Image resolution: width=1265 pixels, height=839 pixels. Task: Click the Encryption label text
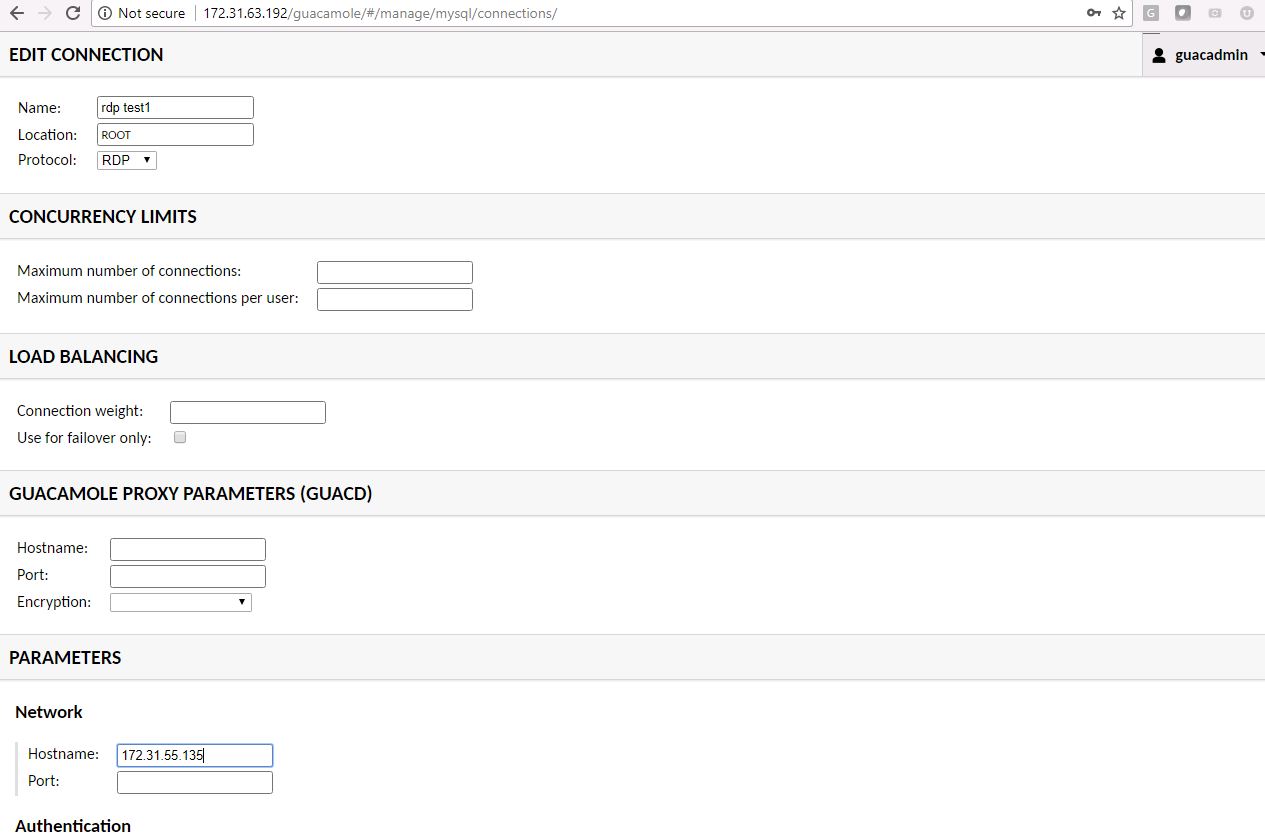[x=54, y=602]
